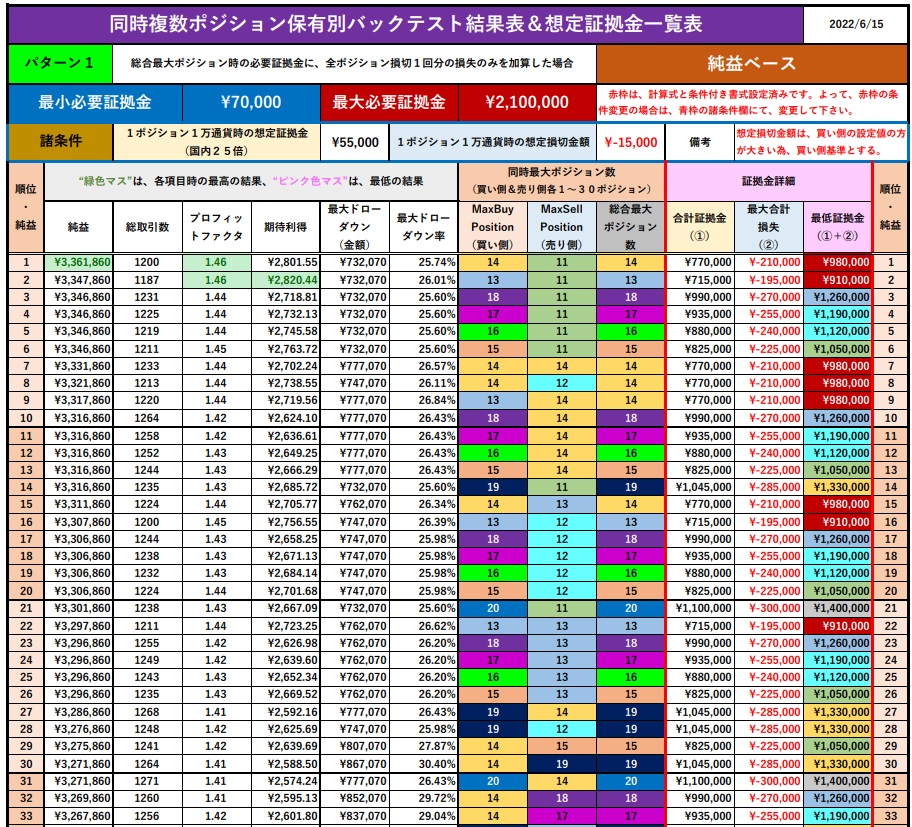Select net profit ¥3,269,860 cell

coord(79,798)
